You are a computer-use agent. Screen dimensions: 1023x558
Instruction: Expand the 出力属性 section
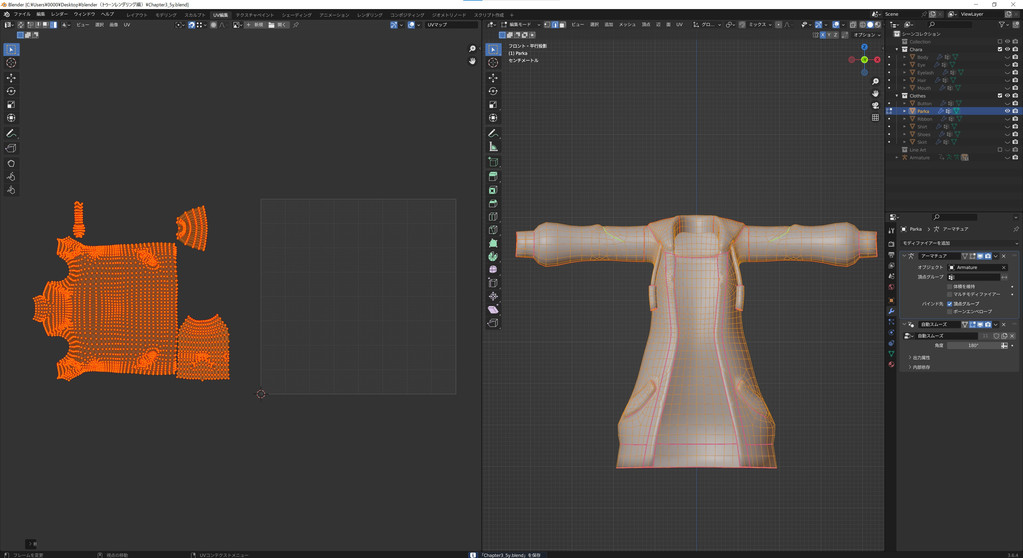coord(920,357)
